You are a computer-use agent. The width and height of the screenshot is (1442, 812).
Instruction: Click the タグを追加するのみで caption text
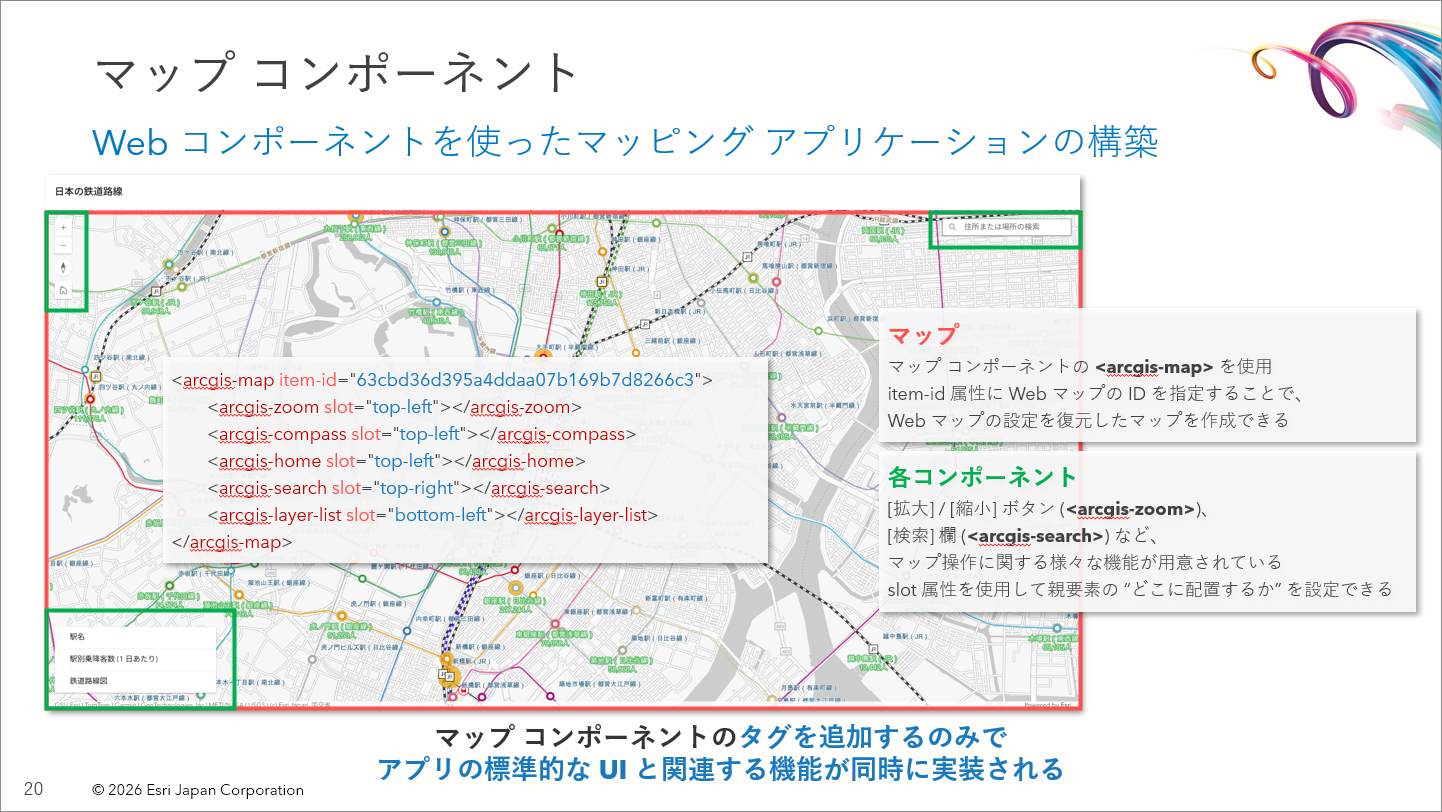(x=871, y=737)
